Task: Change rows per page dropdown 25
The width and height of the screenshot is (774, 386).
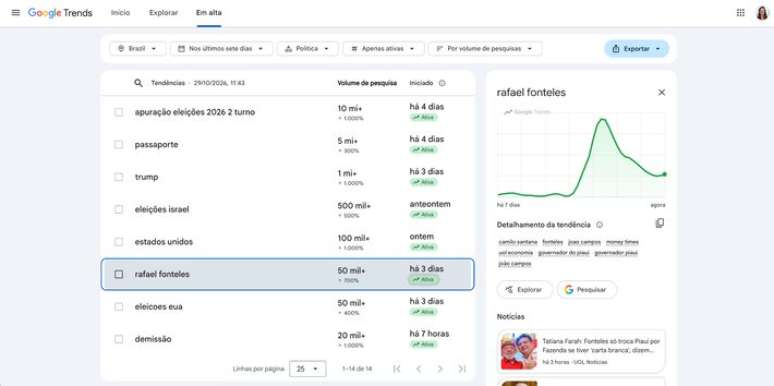Action: click(308, 369)
